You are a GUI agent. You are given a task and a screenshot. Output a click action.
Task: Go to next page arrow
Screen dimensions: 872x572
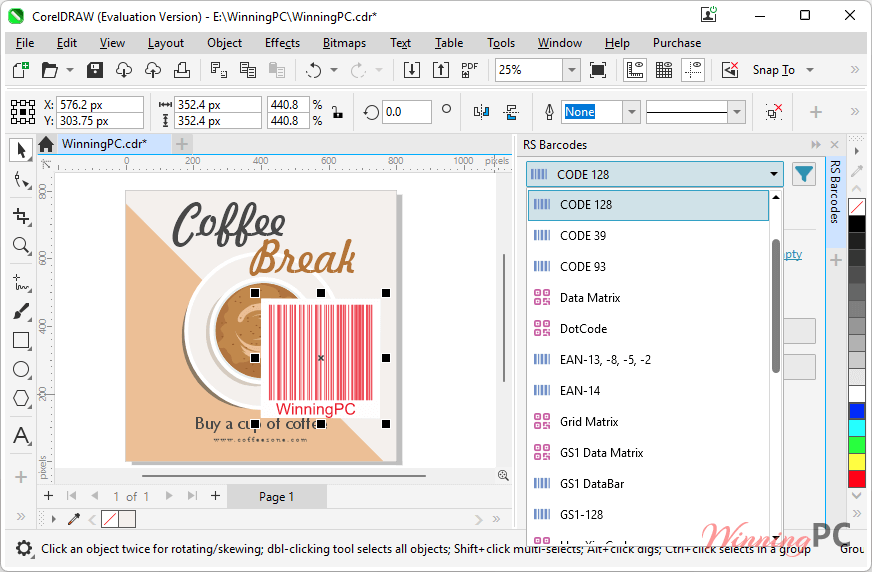click(169, 496)
